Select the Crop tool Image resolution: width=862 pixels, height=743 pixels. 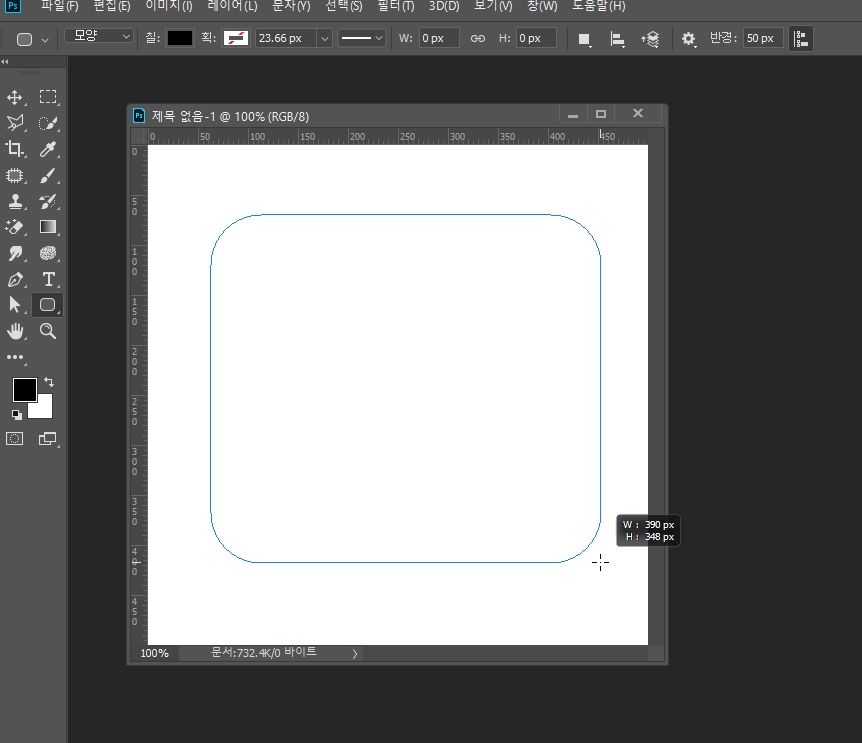(15, 149)
